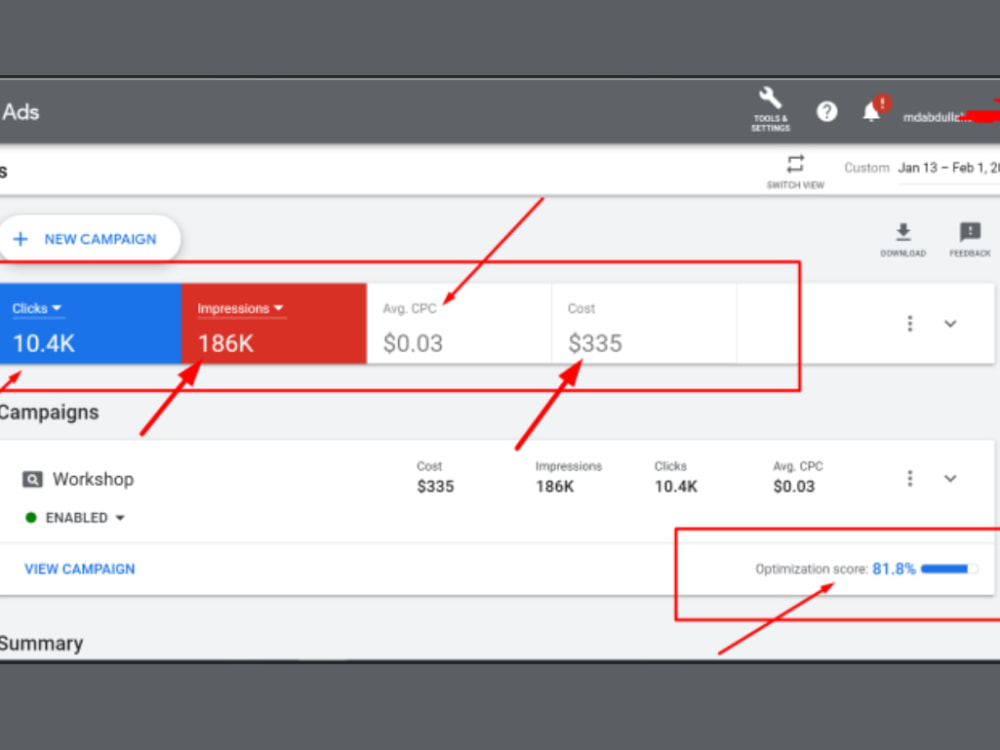Open the Workshop campaign name
Viewport: 1000px width, 750px height.
tap(93, 479)
